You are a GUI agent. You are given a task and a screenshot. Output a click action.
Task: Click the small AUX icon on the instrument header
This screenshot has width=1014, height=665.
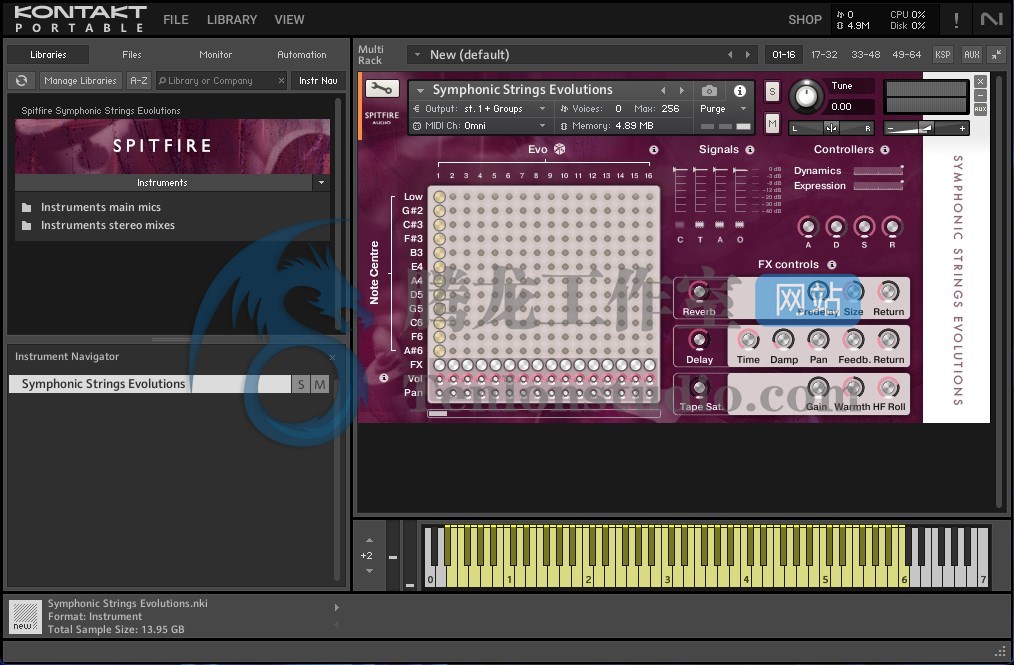[x=980, y=109]
